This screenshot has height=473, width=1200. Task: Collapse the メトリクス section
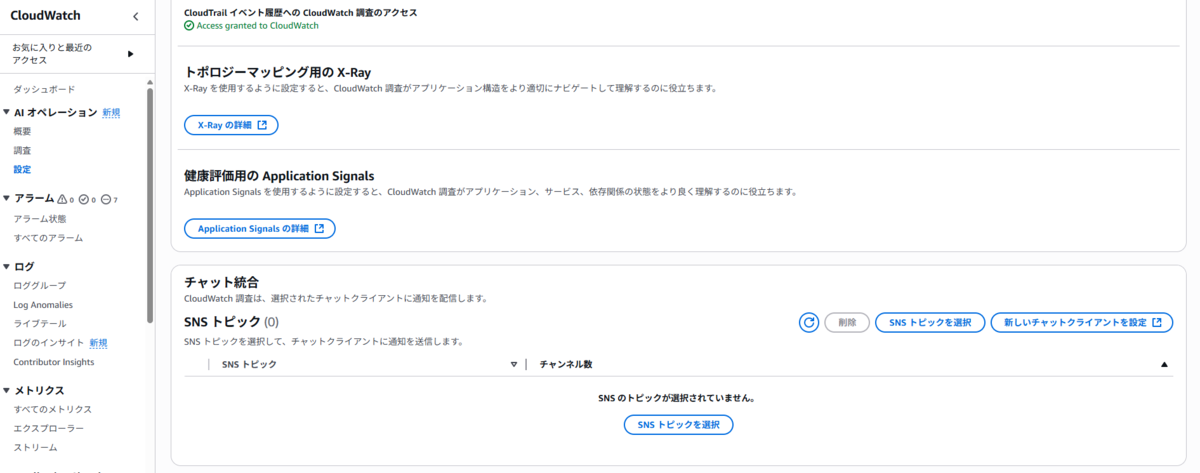6,390
